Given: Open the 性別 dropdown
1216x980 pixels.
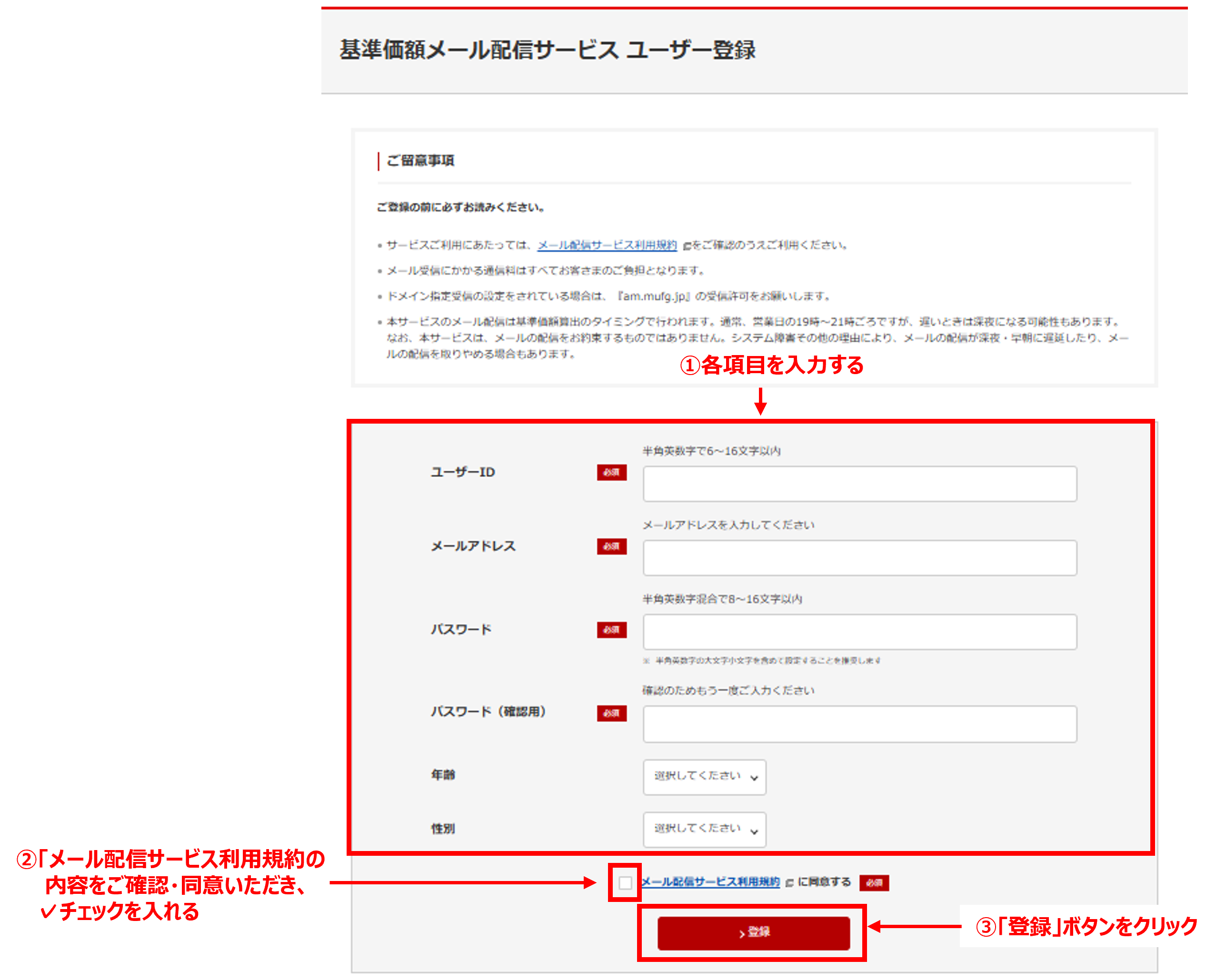Looking at the screenshot, I should point(704,829).
